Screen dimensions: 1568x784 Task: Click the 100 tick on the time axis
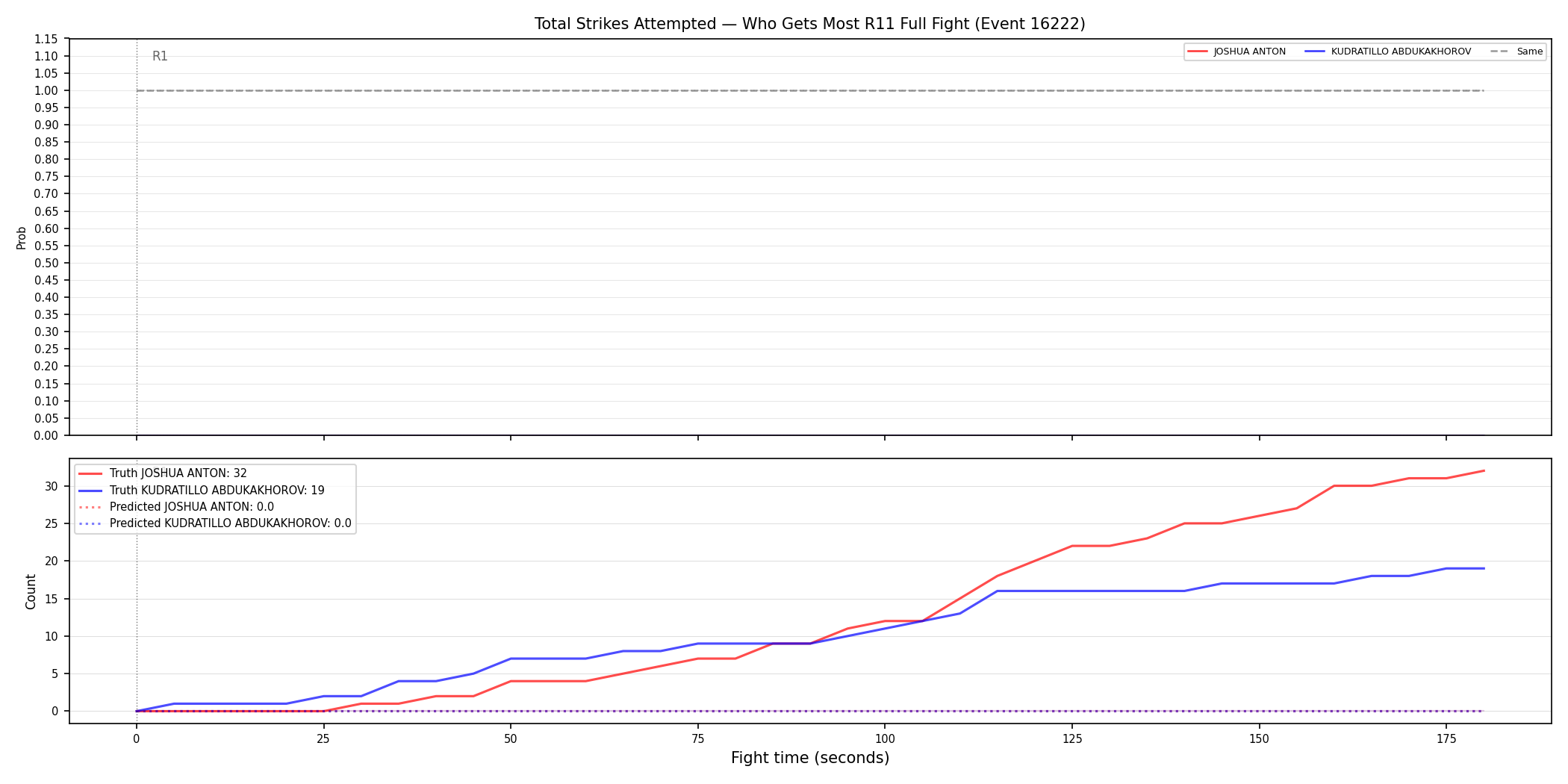click(885, 739)
